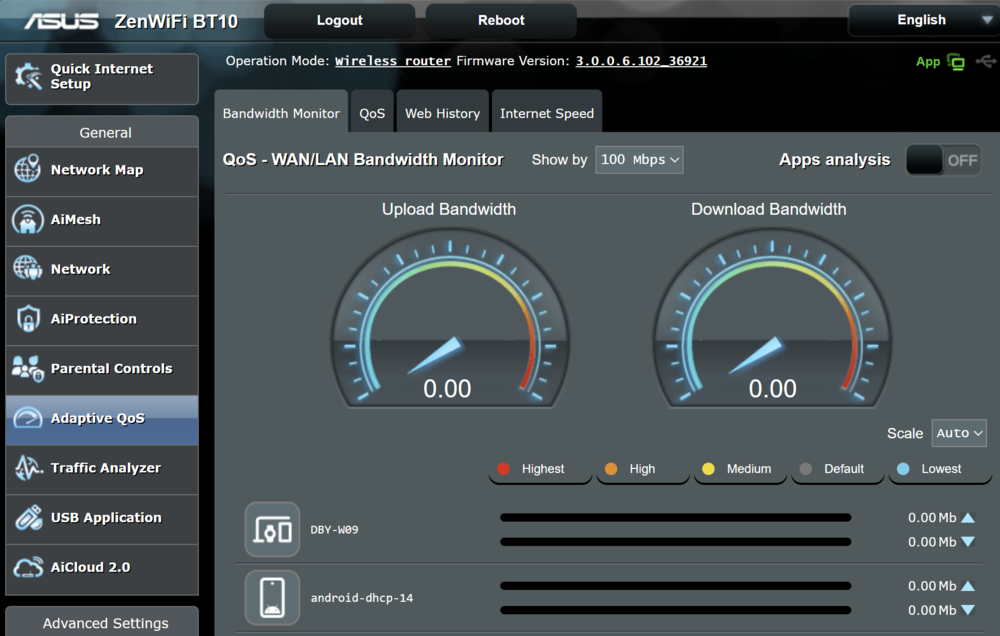Screen dimensions: 1000x636
Task: Click the Quick Internet Setup button
Action: point(102,78)
